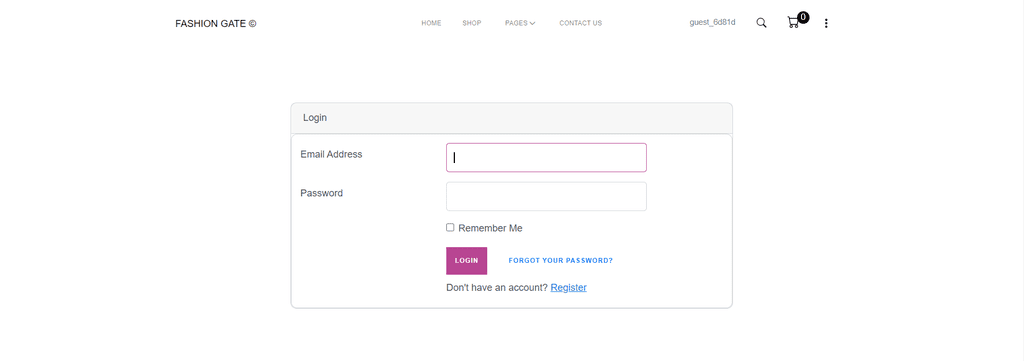Open the three-dot vertical menu
The height and width of the screenshot is (361, 1024).
point(826,24)
